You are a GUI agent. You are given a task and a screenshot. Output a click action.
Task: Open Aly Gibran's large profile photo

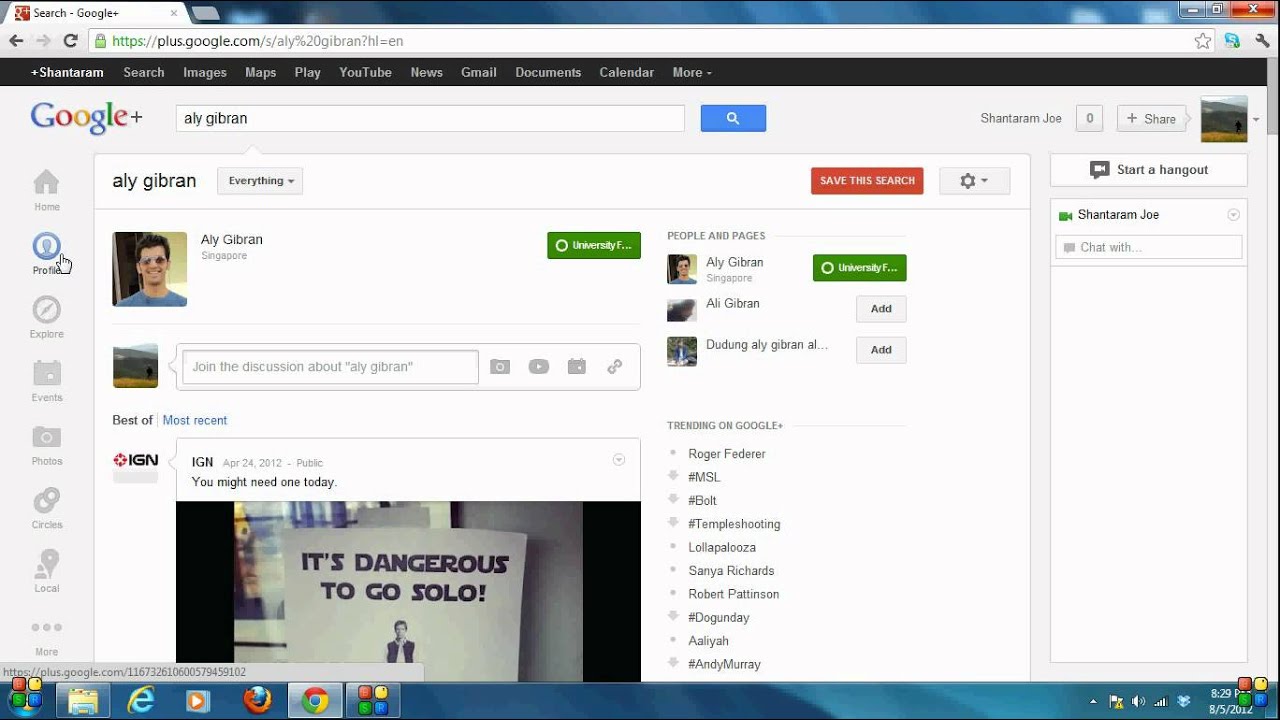[150, 269]
